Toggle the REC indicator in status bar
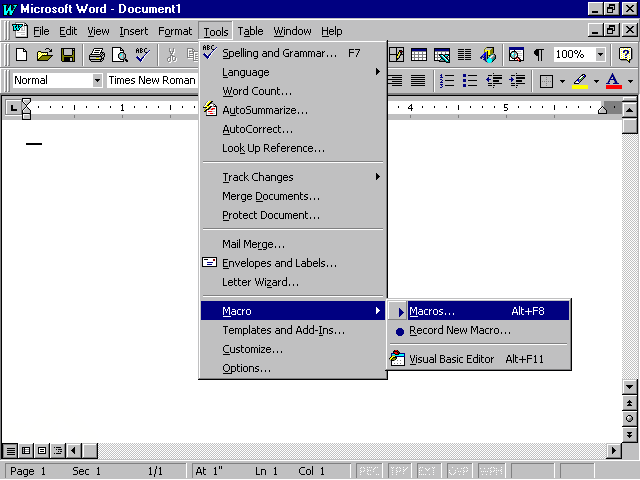The width and height of the screenshot is (640, 480). [370, 471]
